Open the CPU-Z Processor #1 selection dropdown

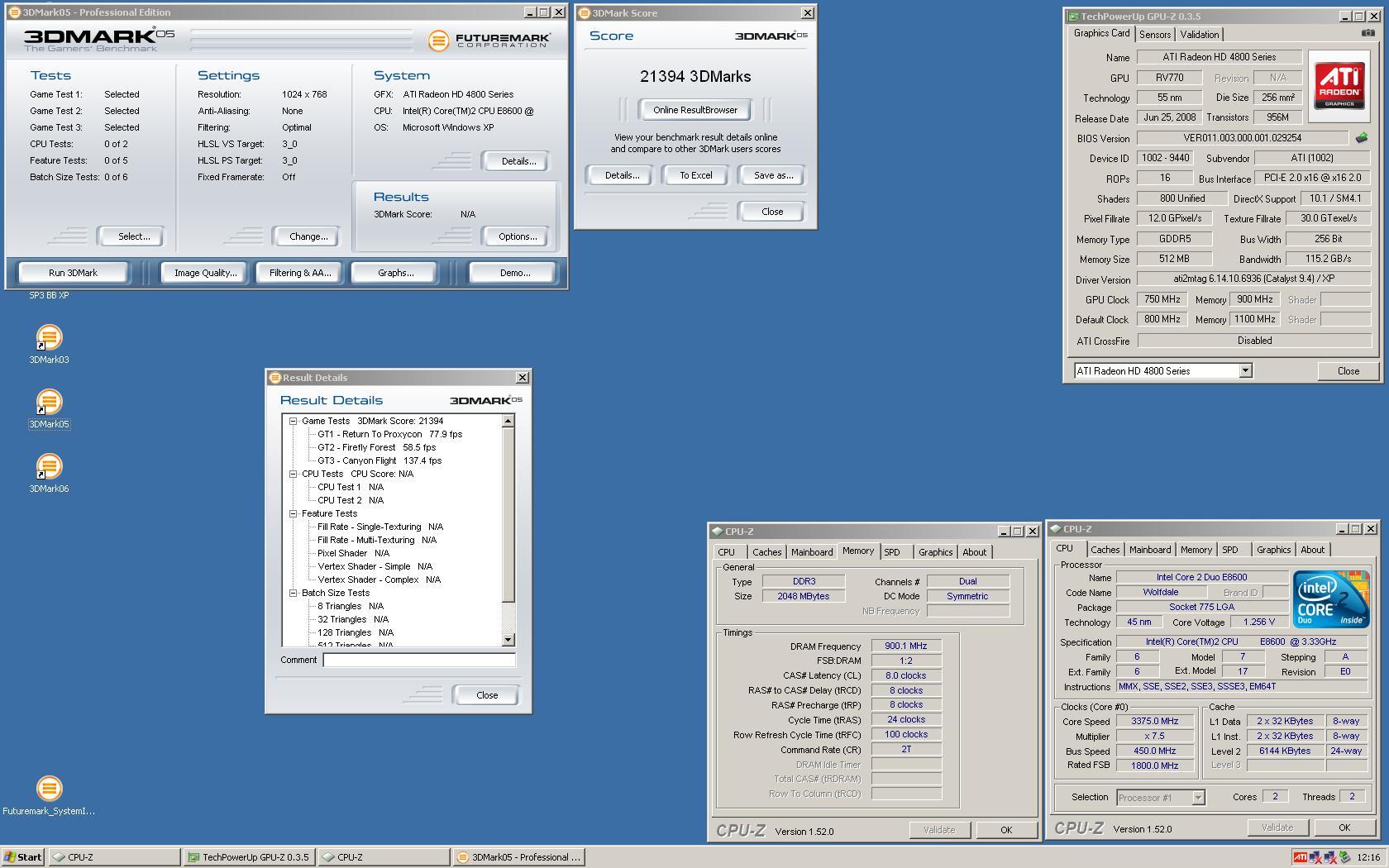point(1198,798)
